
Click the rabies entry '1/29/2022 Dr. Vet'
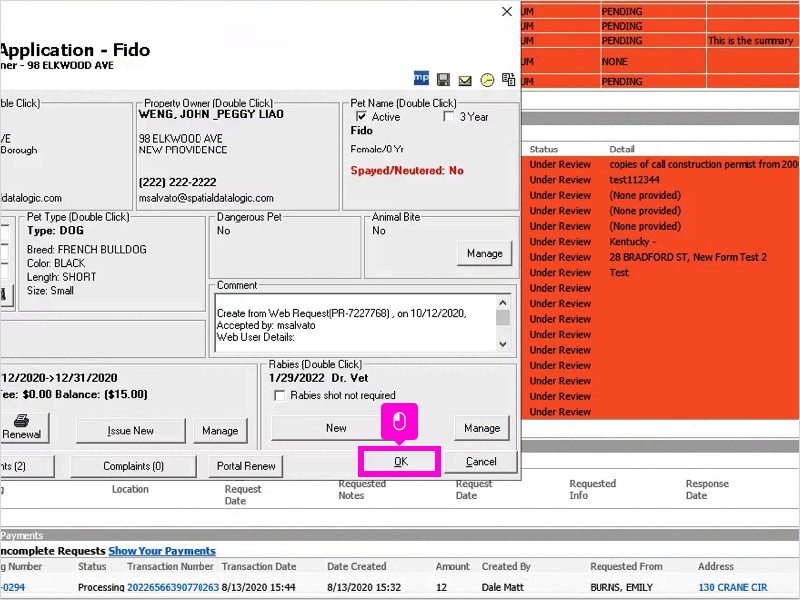[318, 378]
